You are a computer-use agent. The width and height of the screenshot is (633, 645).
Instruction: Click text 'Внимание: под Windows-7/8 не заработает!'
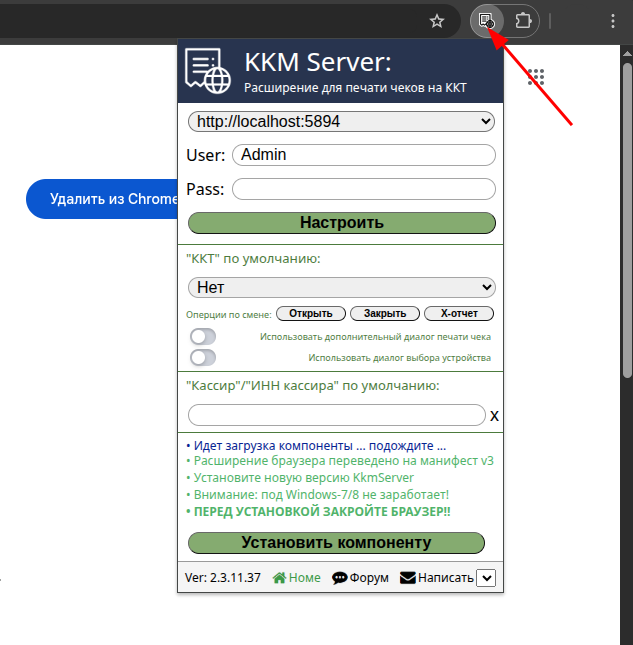tap(321, 494)
